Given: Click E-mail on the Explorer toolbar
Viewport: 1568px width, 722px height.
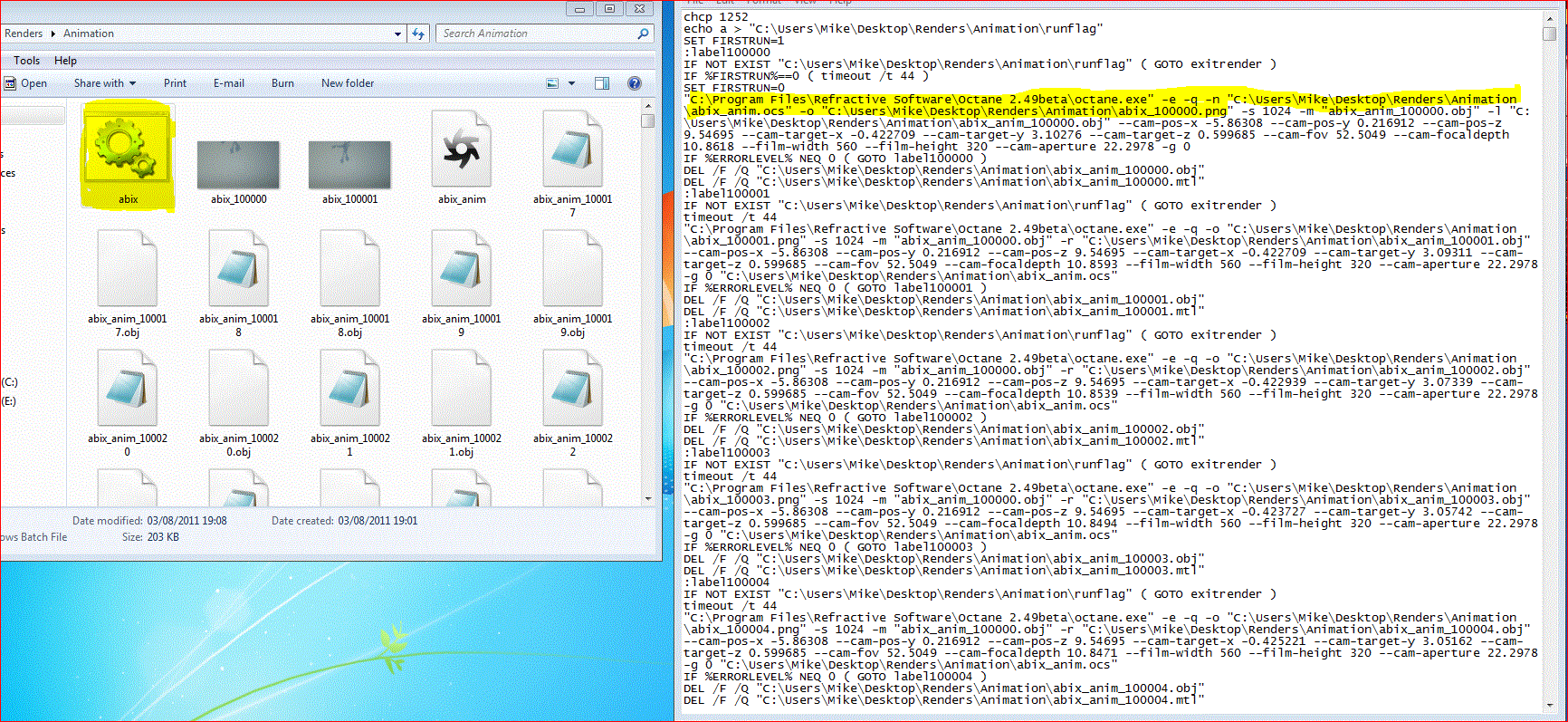Looking at the screenshot, I should click(229, 83).
